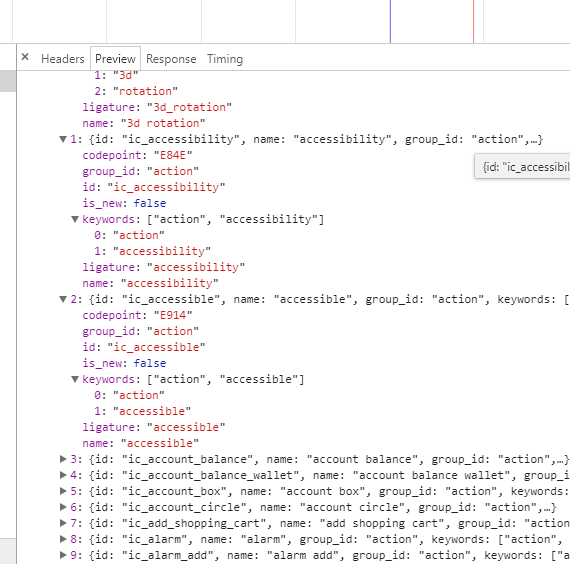Image resolution: width=570 pixels, height=564 pixels.
Task: Select the Preview tab
Action: coord(115,59)
